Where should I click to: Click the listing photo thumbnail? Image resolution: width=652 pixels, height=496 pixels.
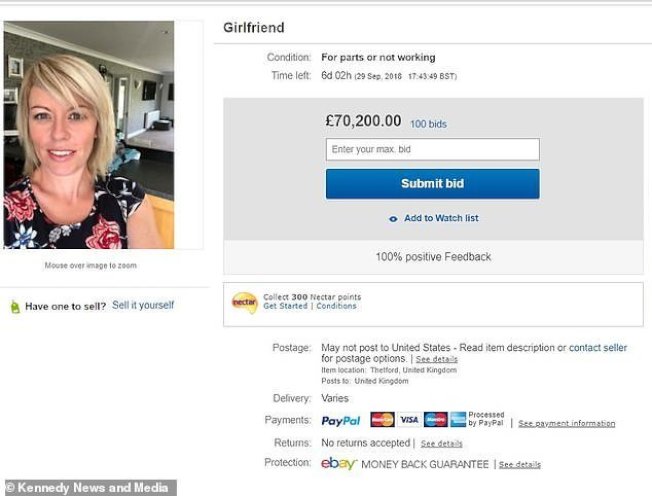point(89,135)
